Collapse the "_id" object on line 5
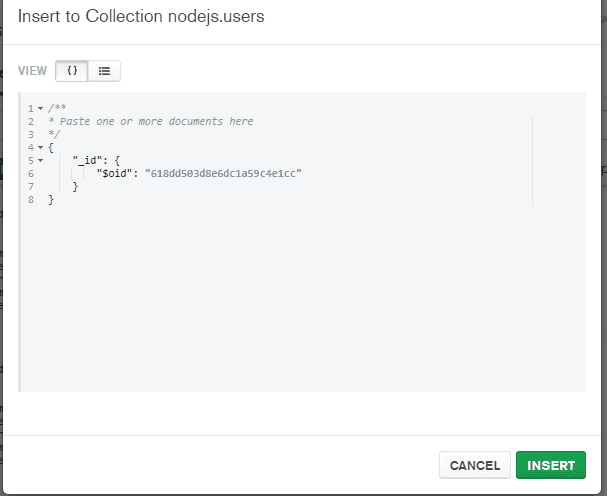The height and width of the screenshot is (496, 607). coord(41,161)
